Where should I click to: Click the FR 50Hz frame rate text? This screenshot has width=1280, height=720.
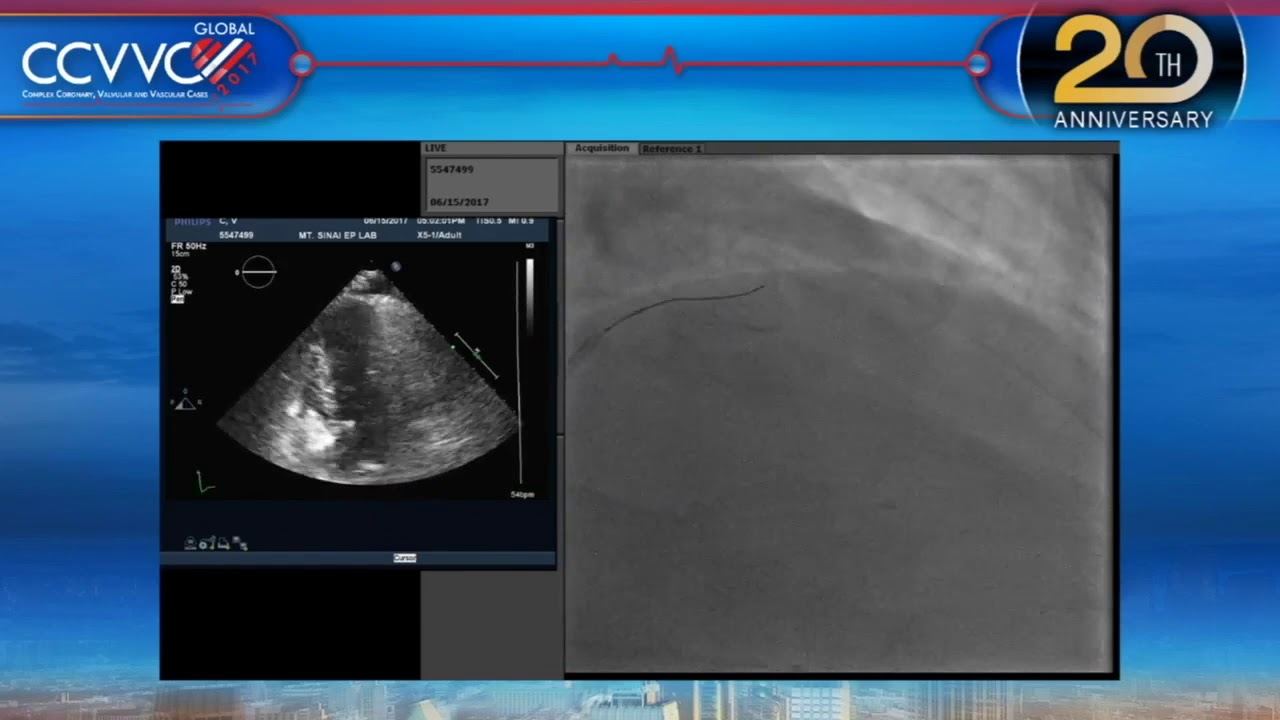[x=188, y=246]
